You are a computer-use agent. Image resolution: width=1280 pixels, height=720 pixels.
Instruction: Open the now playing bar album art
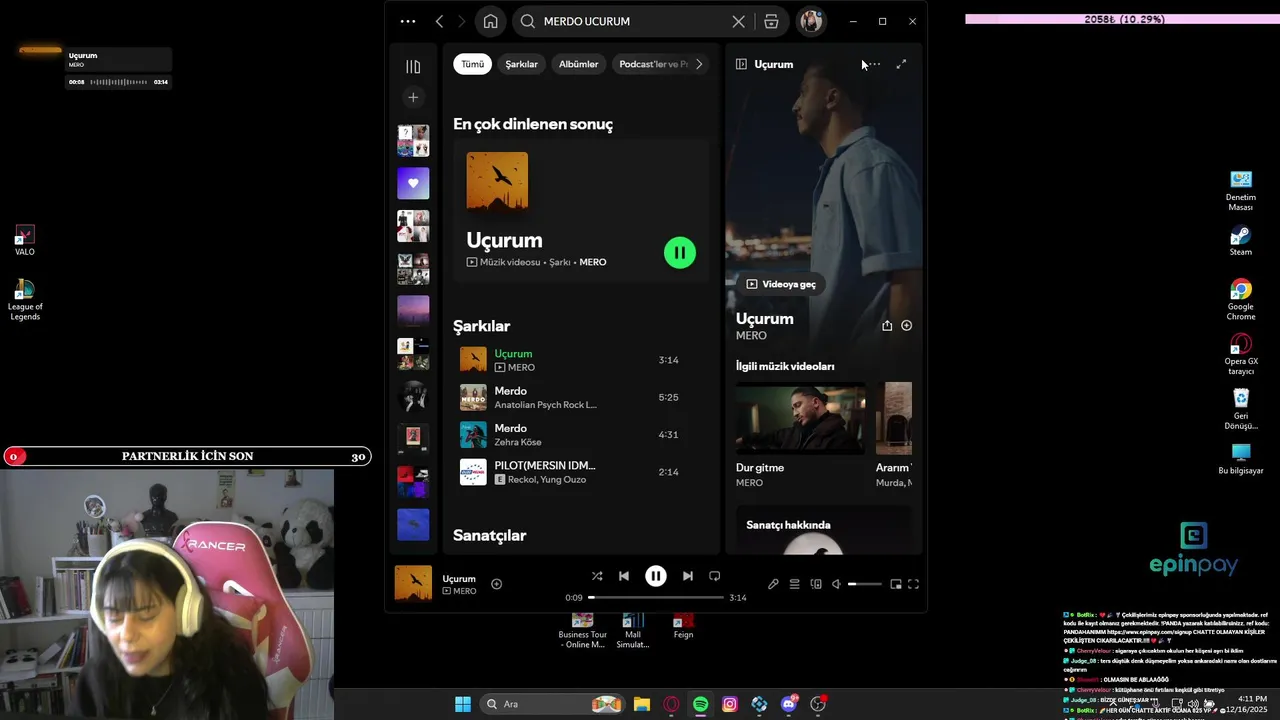tap(413, 583)
